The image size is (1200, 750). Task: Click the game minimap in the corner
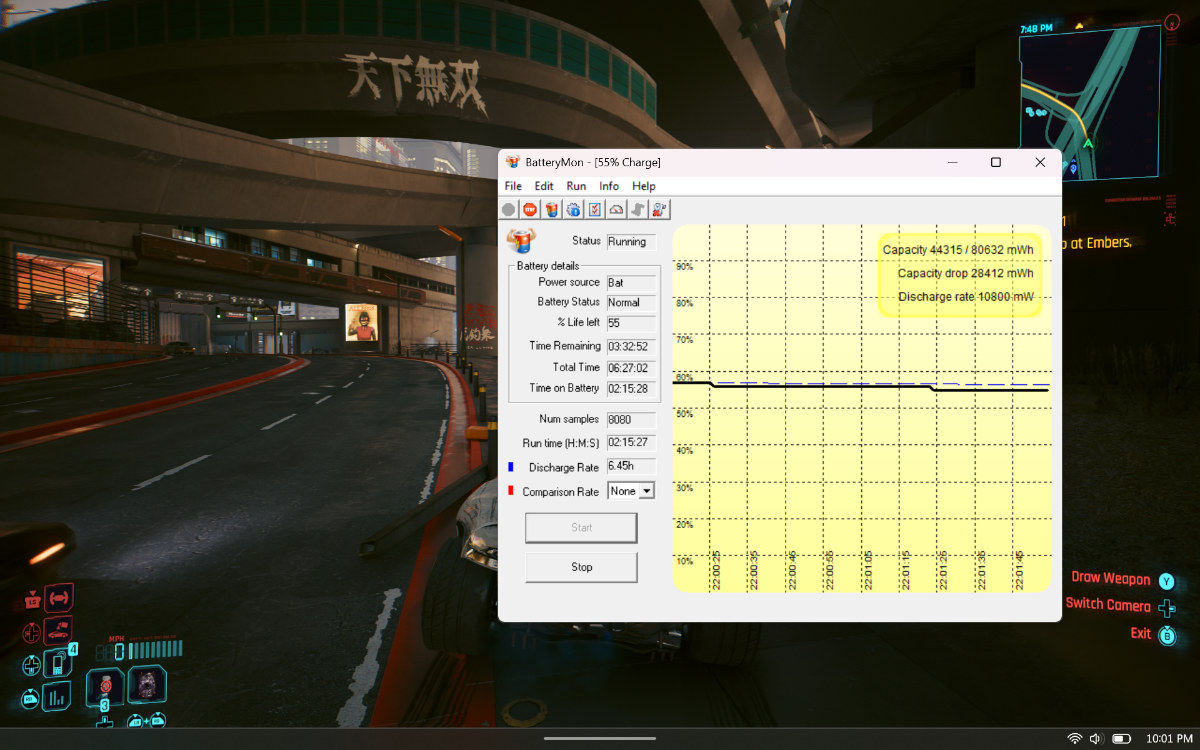pyautogui.click(x=1089, y=102)
